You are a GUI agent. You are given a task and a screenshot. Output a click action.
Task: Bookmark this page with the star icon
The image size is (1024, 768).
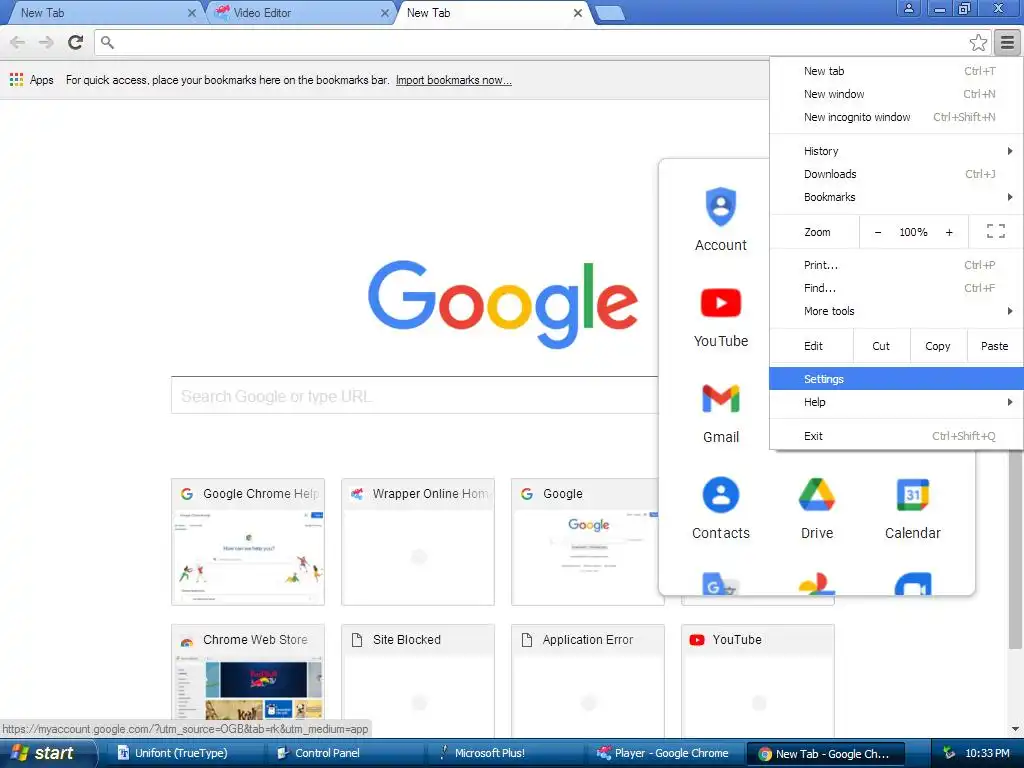[978, 42]
